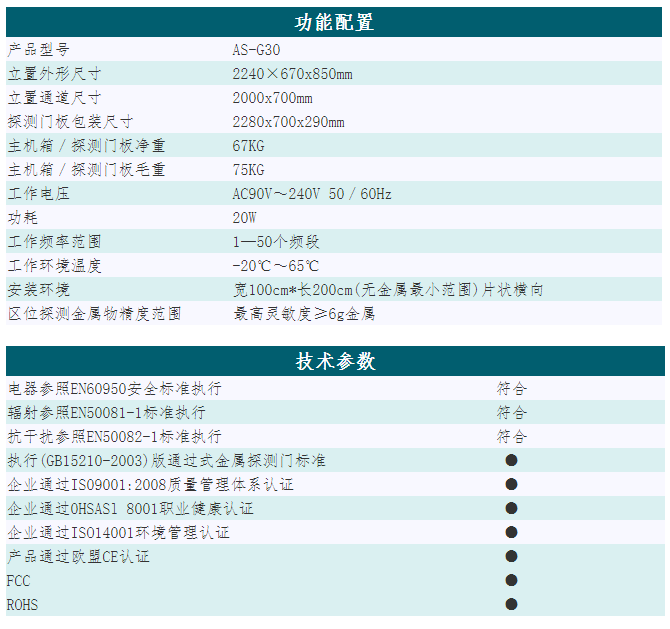Image resolution: width=670 pixels, height=629 pixels.
Task: Click the 最高灵敏度≥6g金属 text
Action: (x=304, y=313)
